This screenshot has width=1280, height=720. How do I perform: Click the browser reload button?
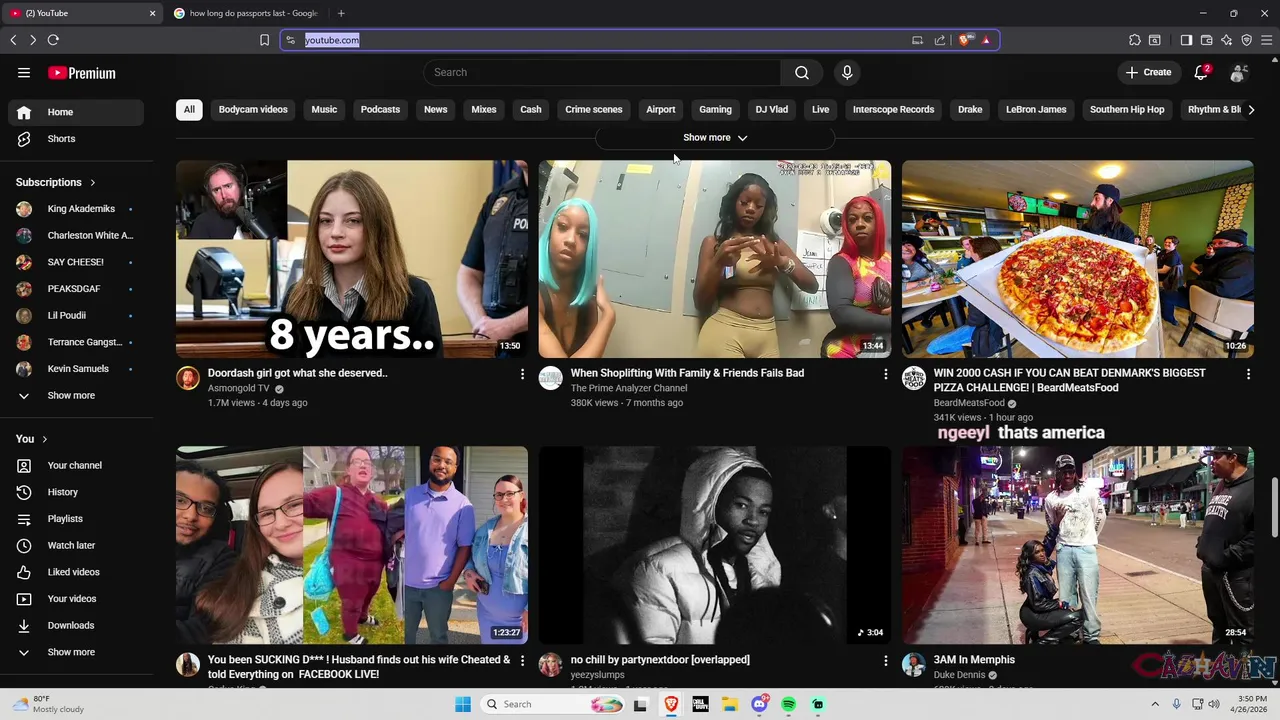point(53,40)
